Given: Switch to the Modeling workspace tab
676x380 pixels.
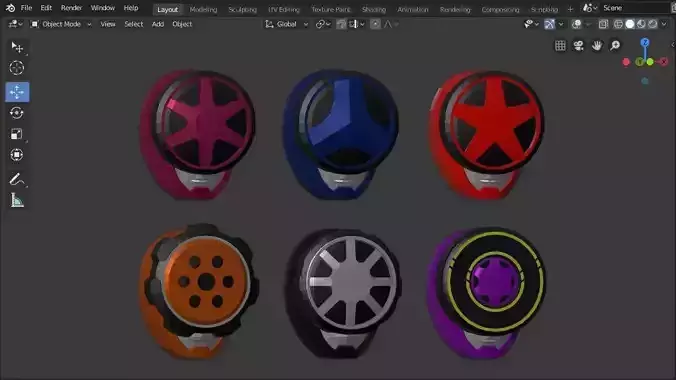Looking at the screenshot, I should pos(203,9).
